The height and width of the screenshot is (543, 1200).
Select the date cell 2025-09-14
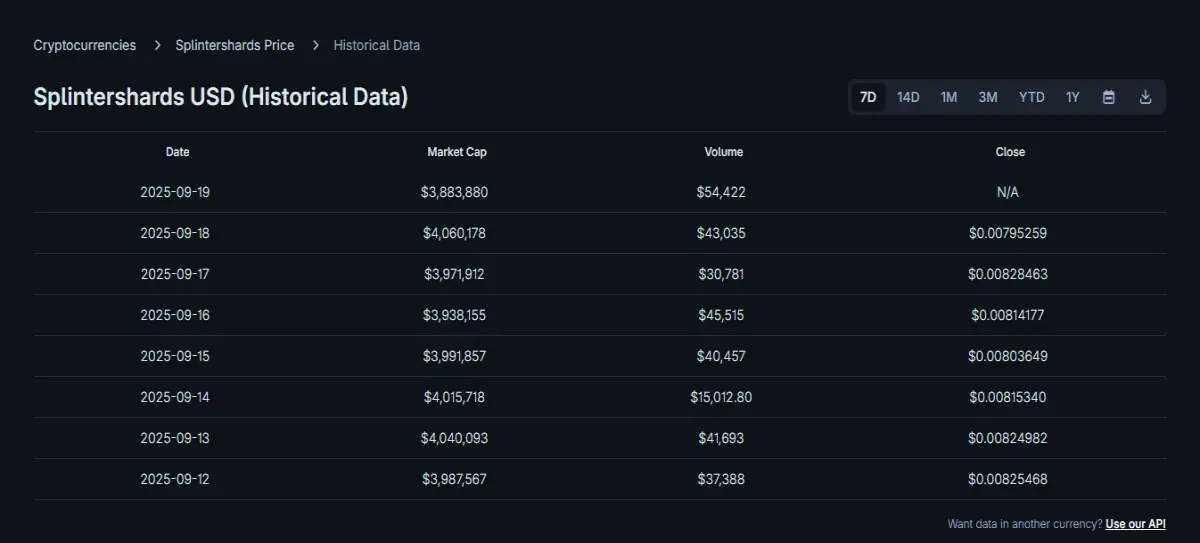(x=175, y=397)
